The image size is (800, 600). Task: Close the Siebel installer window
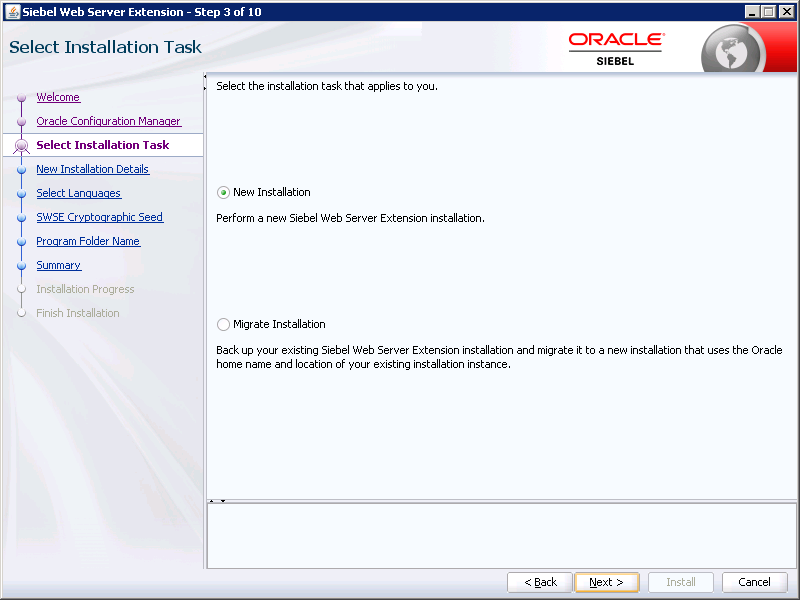tap(787, 11)
